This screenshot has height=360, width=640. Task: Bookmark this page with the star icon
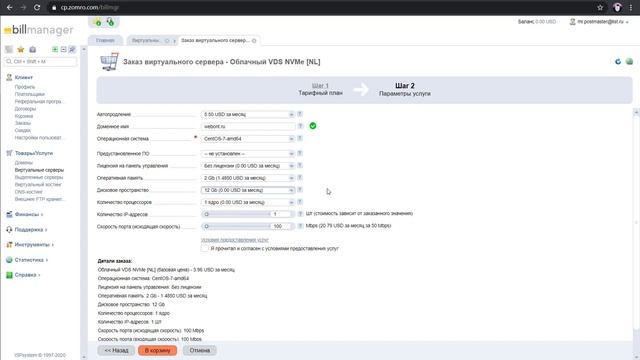[600, 7]
